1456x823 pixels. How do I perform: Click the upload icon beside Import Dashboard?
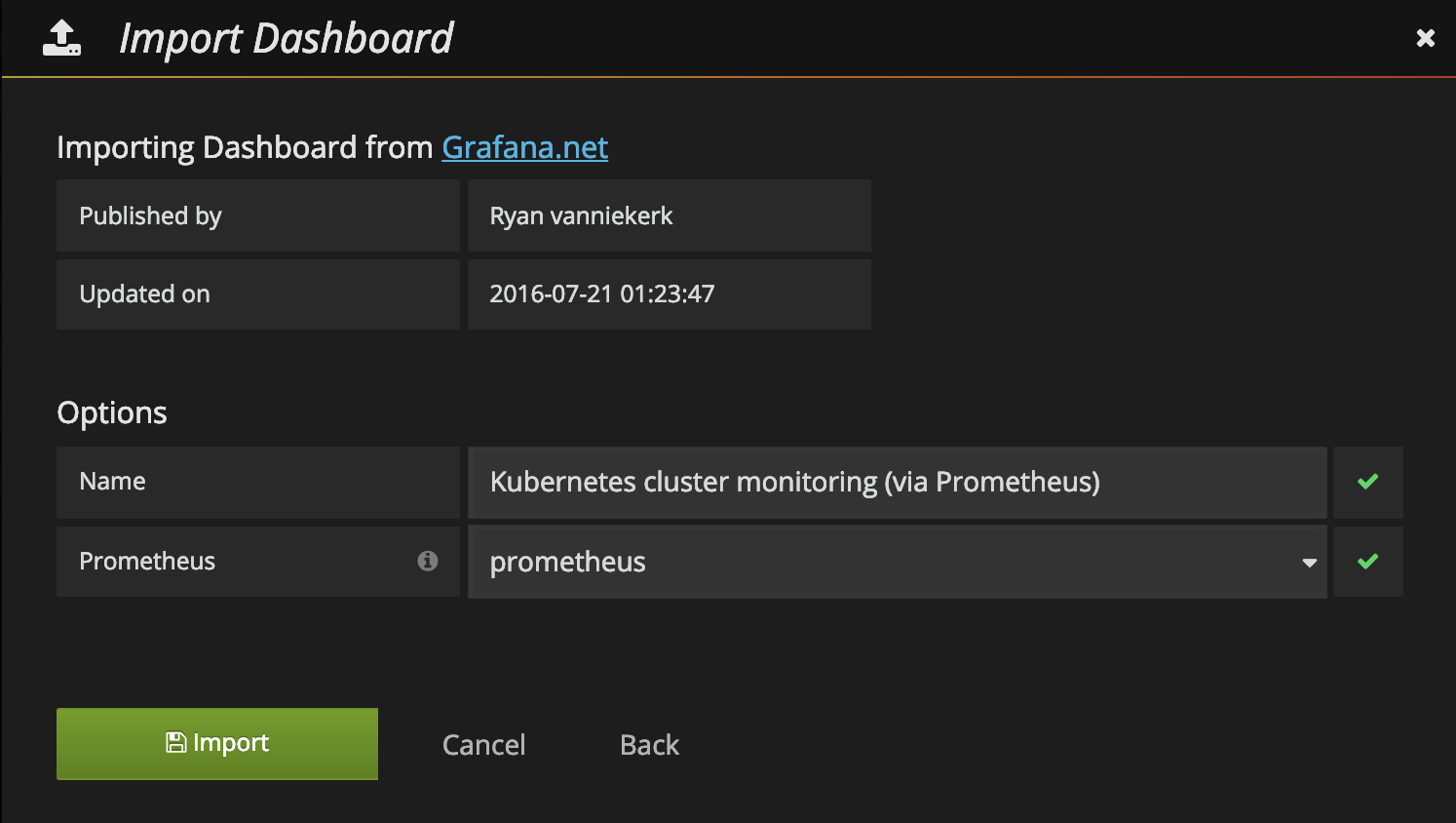61,38
